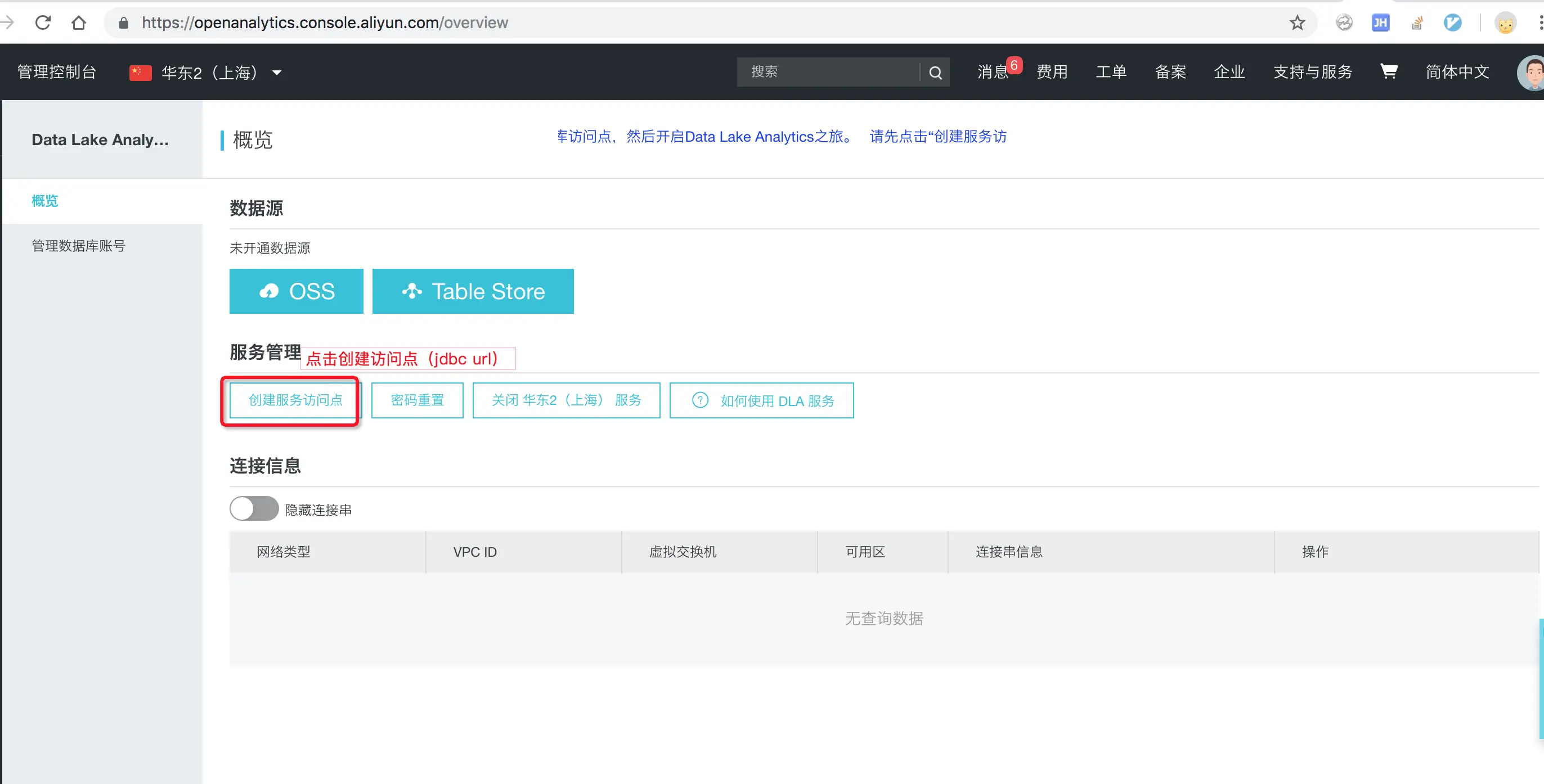Viewport: 1544px width, 784px height.
Task: Toggle the 隐藏连接串 switch
Action: click(x=254, y=509)
